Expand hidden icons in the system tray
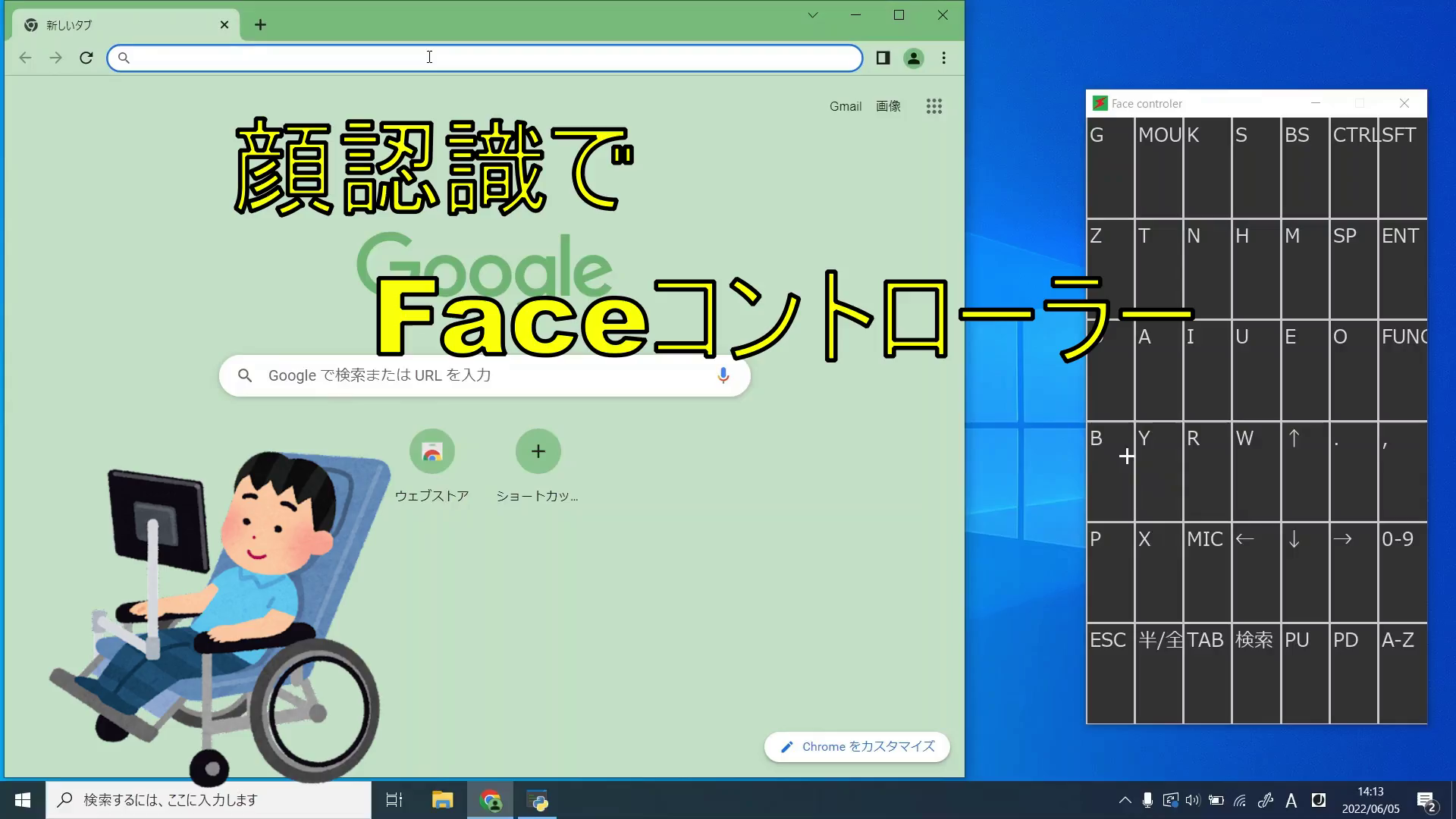The height and width of the screenshot is (819, 1456). tap(1125, 799)
